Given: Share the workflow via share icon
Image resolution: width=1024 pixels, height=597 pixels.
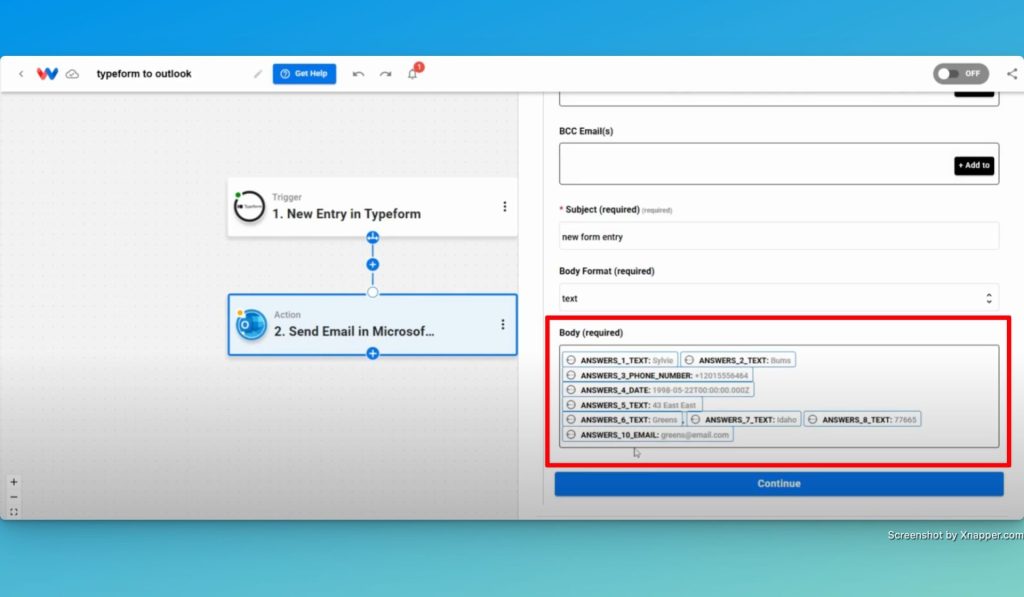Looking at the screenshot, I should [1012, 74].
